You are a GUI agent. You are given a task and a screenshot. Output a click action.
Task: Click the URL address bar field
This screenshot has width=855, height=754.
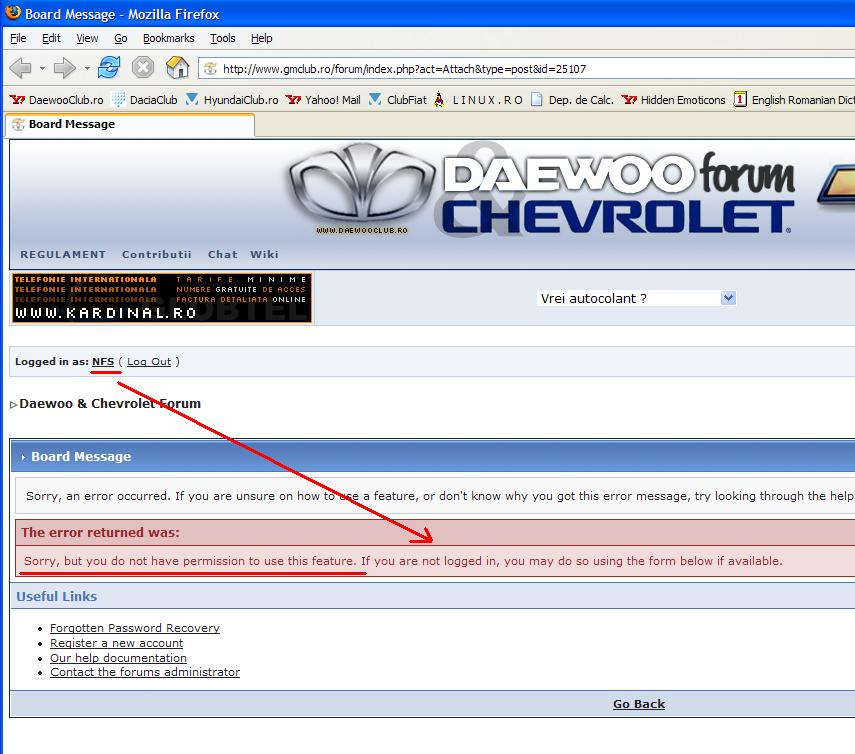(x=526, y=69)
